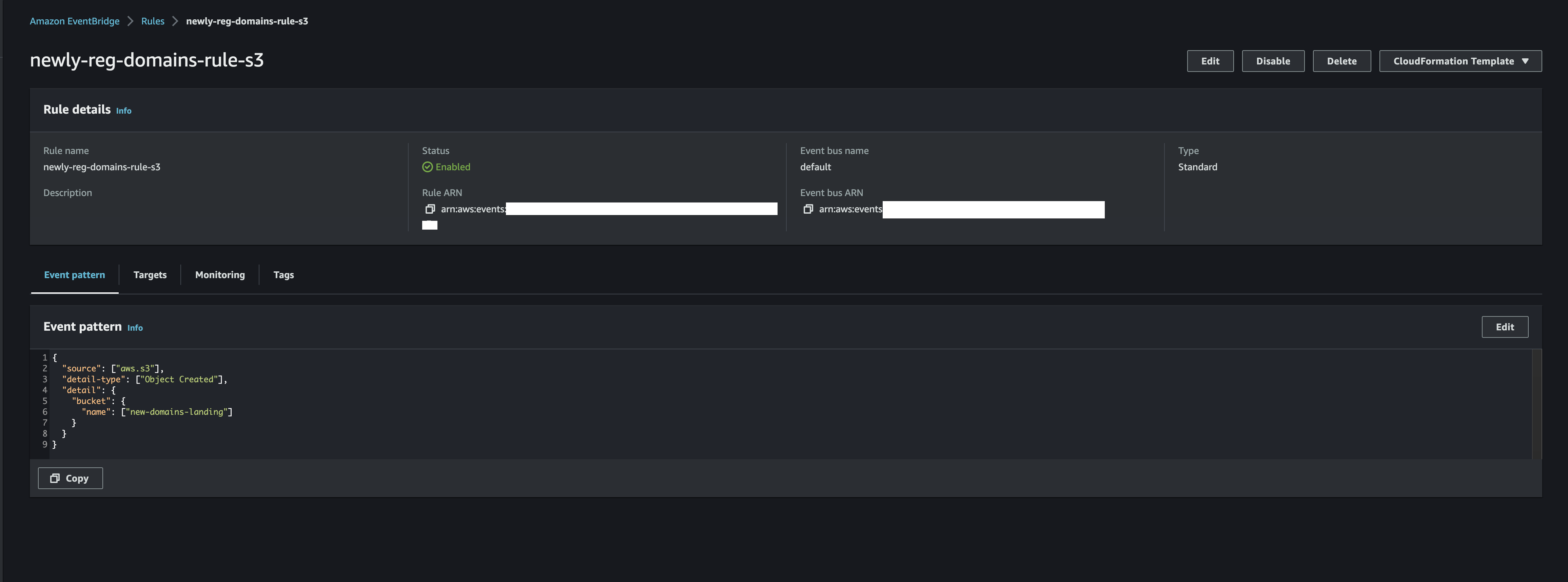Navigate to the Rules breadcrumb link

(153, 21)
